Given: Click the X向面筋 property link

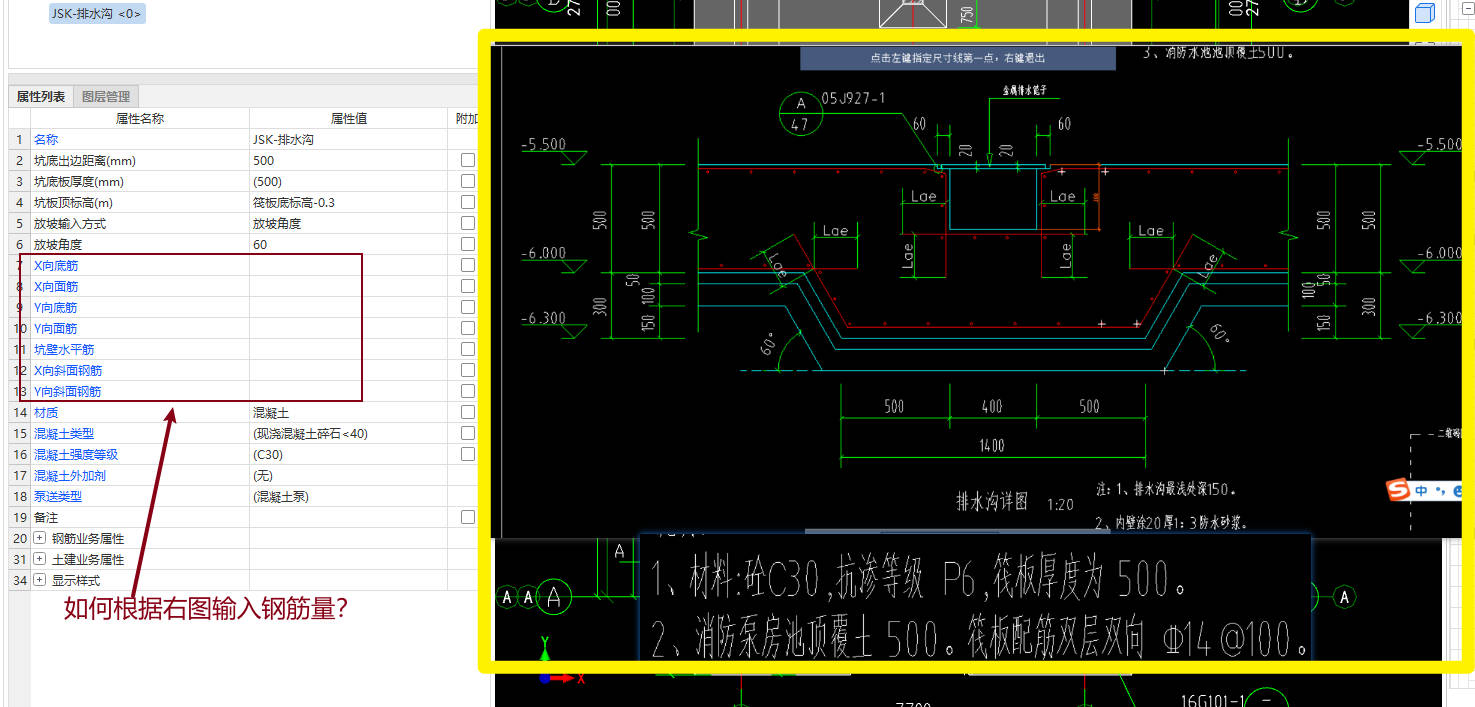Looking at the screenshot, I should tap(56, 286).
